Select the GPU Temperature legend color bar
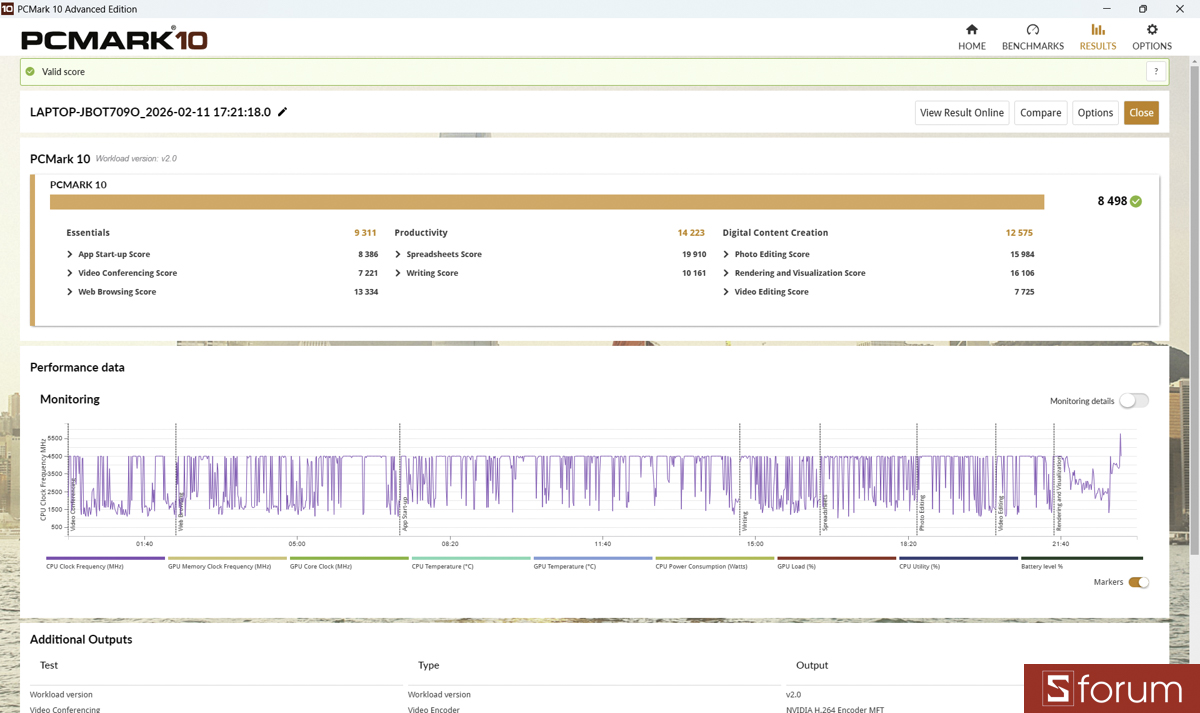Image resolution: width=1200 pixels, height=713 pixels. click(592, 558)
